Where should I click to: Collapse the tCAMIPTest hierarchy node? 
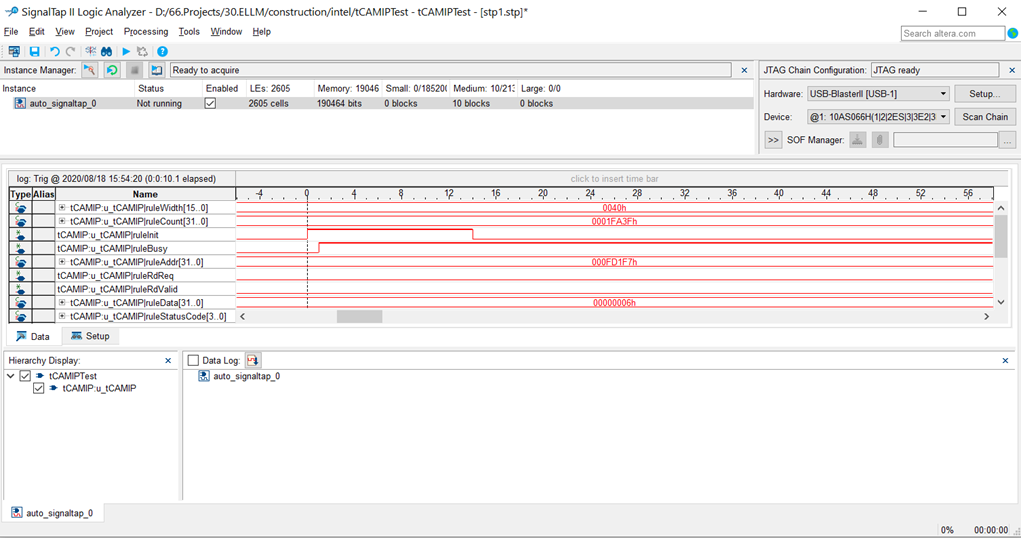click(x=10, y=376)
